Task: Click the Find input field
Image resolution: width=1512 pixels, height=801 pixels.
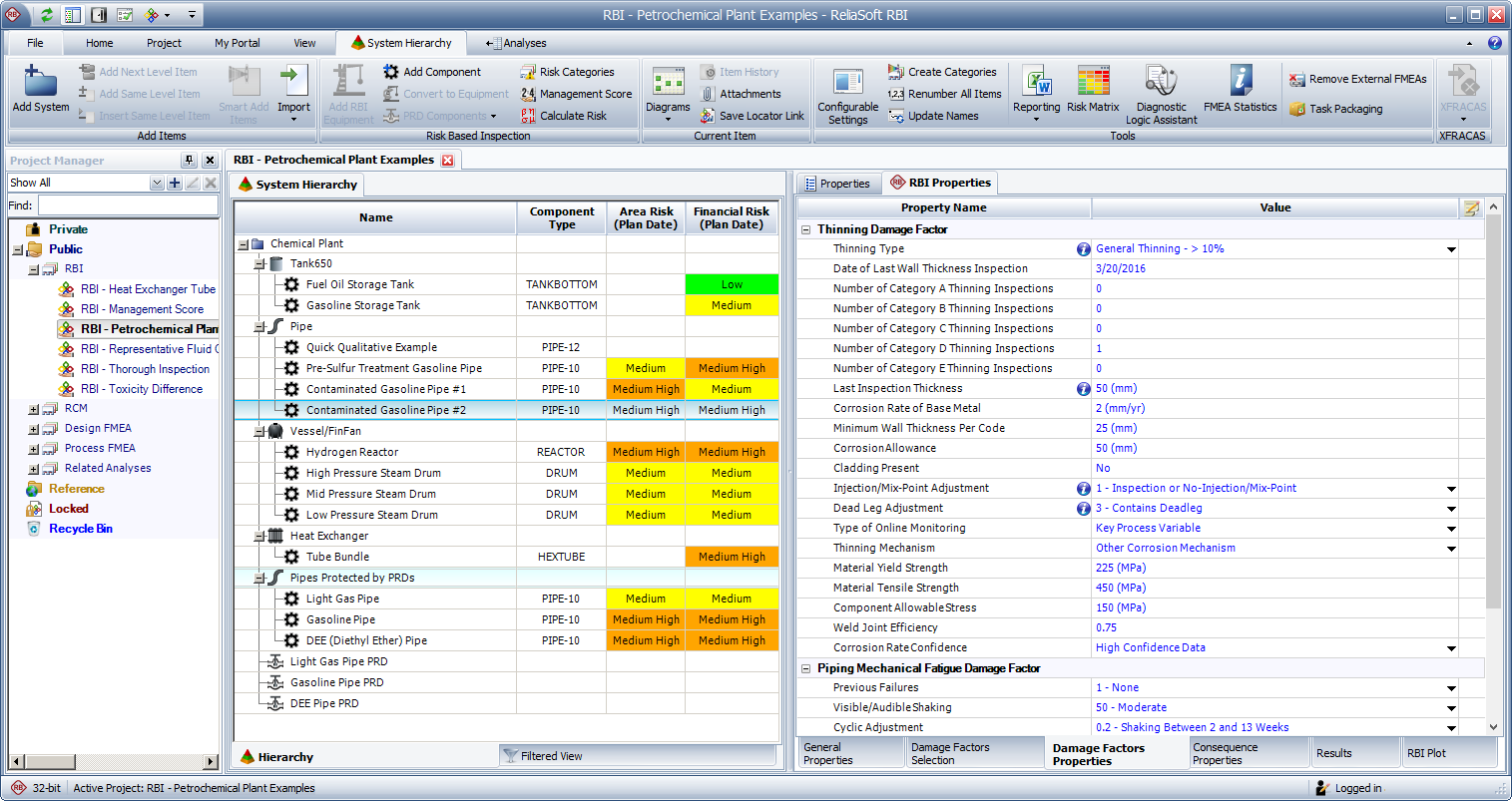Action: click(x=128, y=205)
